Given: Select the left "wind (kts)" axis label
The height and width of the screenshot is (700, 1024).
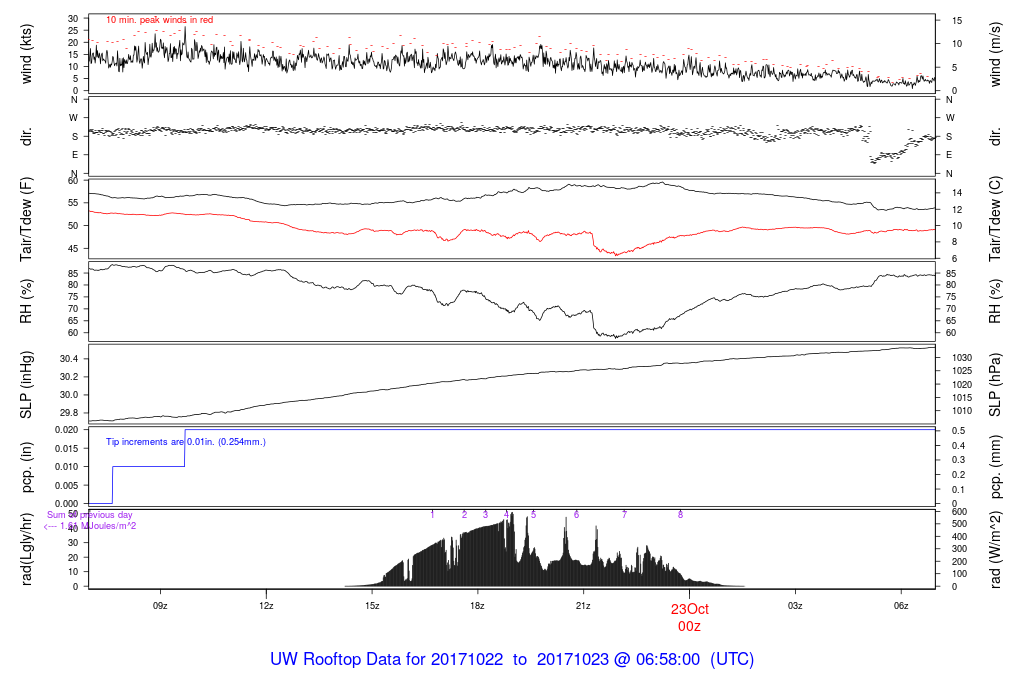Looking at the screenshot, I should (x=27, y=54).
